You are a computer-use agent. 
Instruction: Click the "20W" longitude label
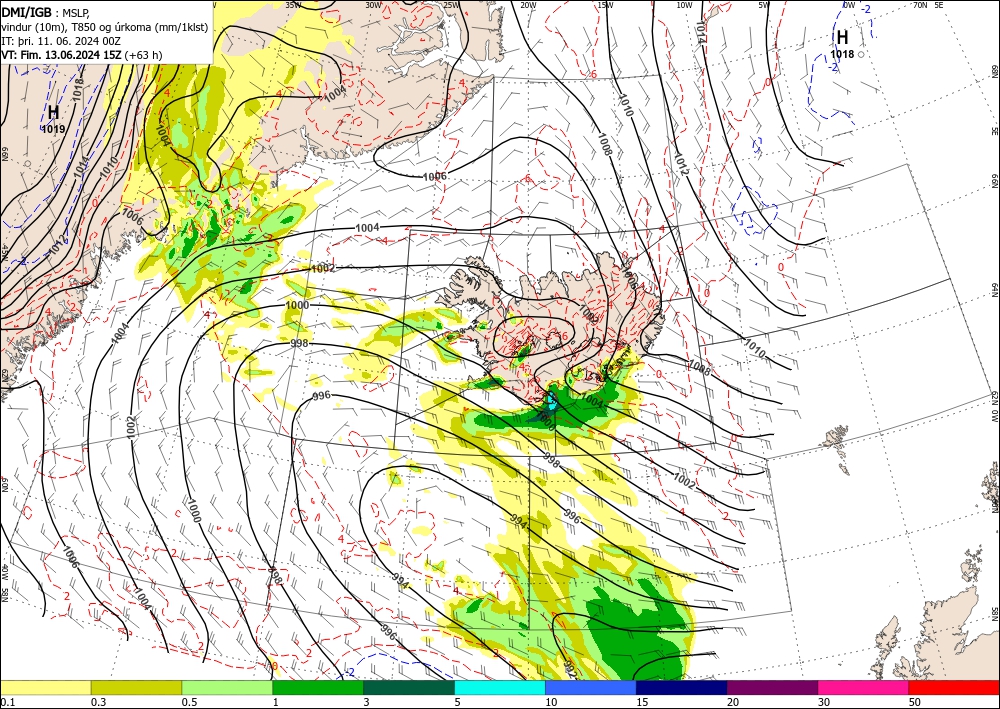(x=528, y=5)
